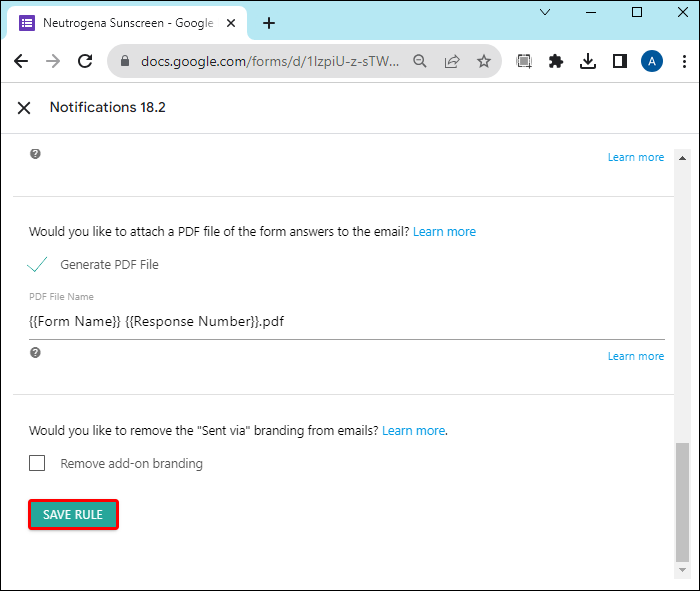The width and height of the screenshot is (700, 591).
Task: Click the browser back arrow
Action: tap(21, 61)
